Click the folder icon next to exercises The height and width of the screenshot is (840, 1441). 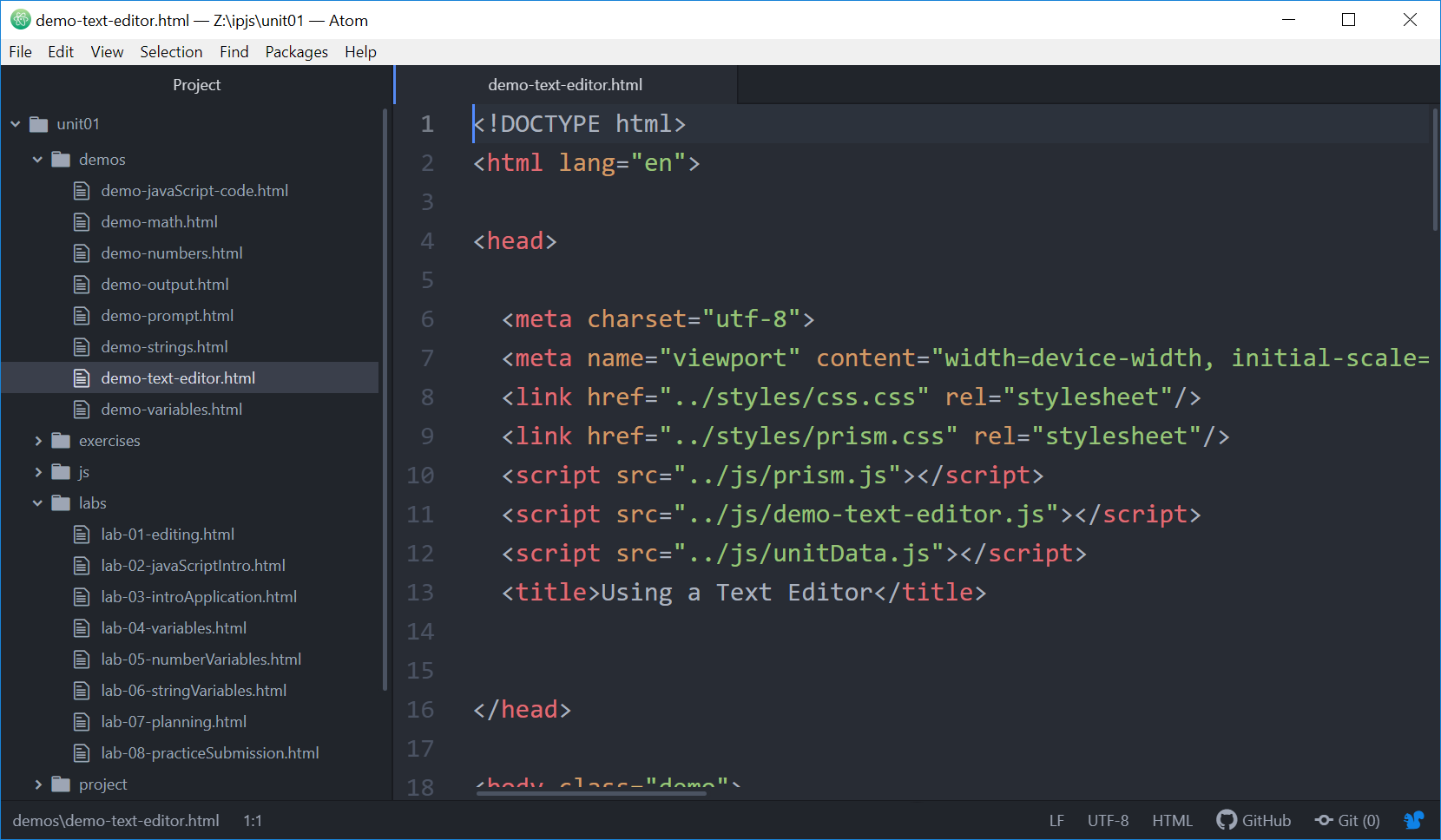coord(60,440)
